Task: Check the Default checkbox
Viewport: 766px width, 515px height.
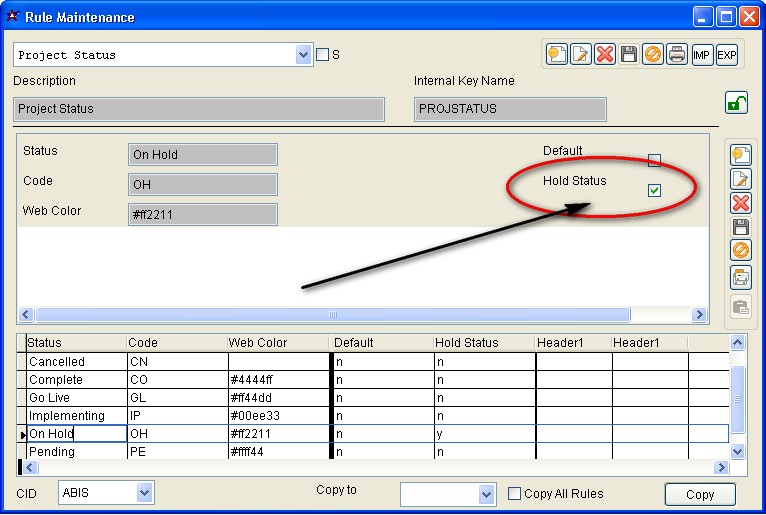Action: [x=654, y=160]
